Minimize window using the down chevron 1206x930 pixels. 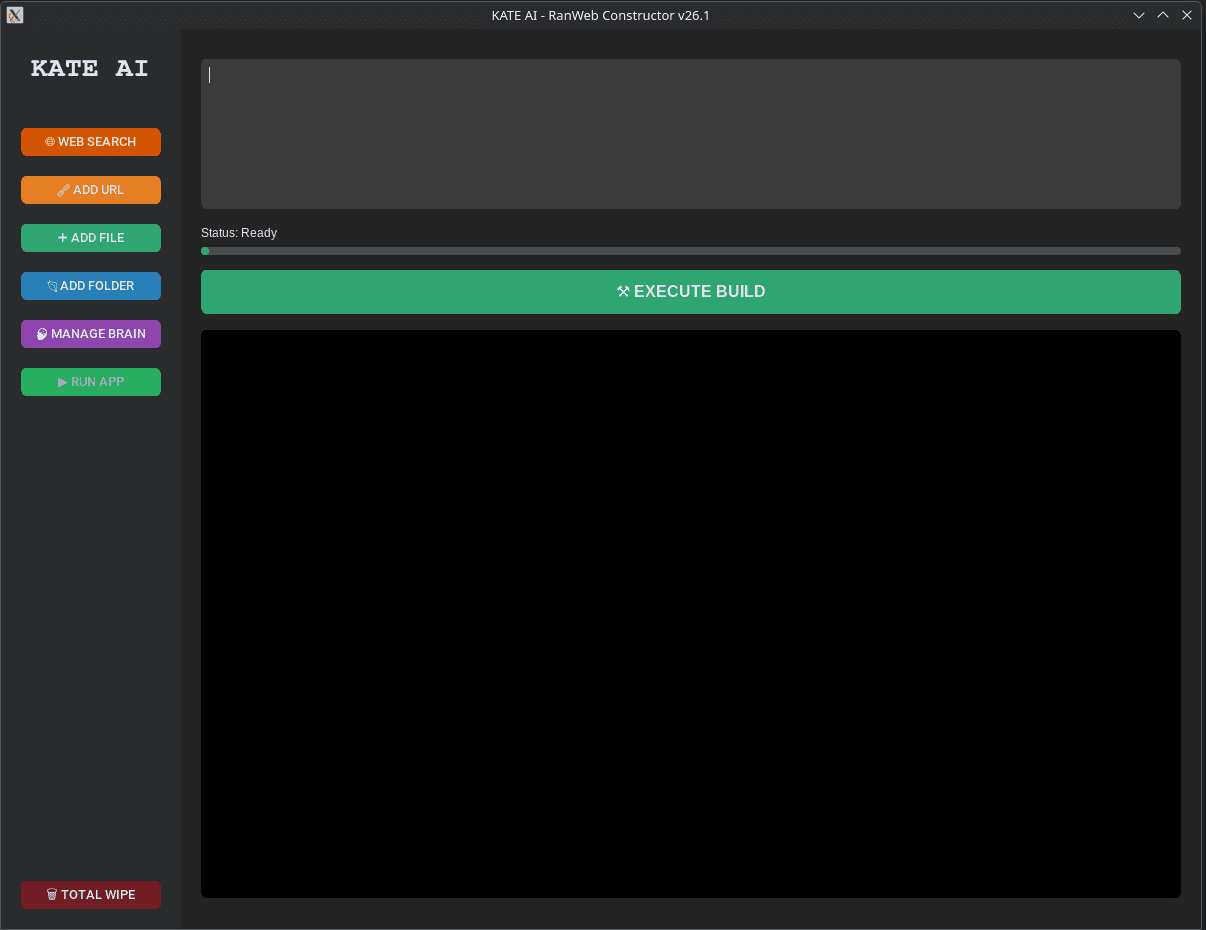pyautogui.click(x=1139, y=15)
